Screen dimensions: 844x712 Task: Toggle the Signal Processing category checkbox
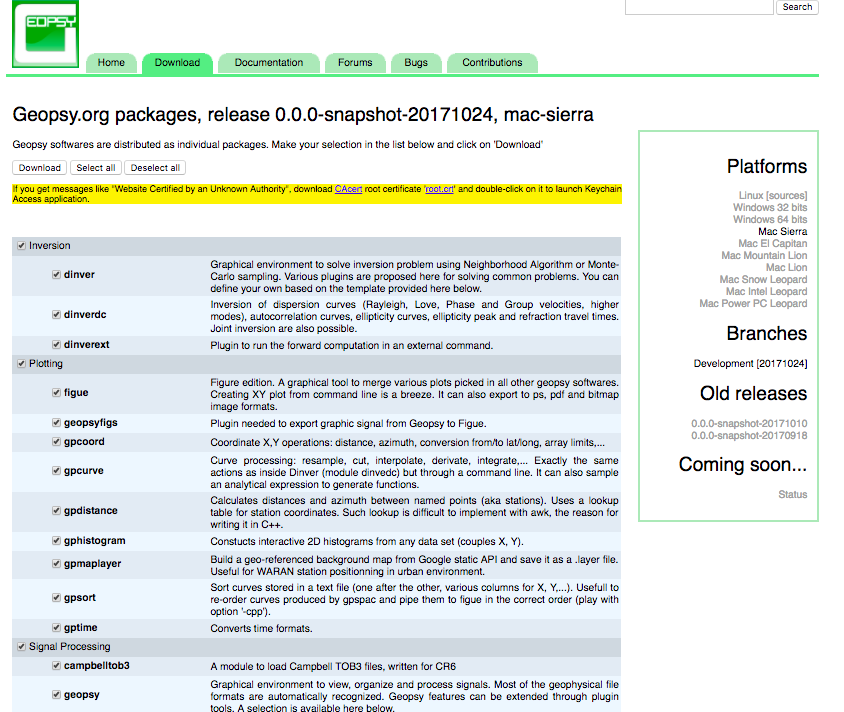coord(22,647)
